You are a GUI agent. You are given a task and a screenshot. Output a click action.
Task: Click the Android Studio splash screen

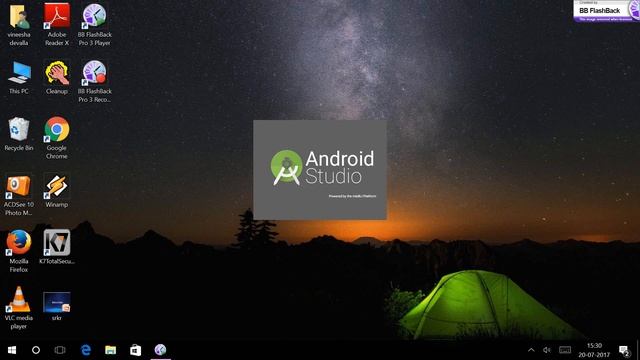[320, 169]
